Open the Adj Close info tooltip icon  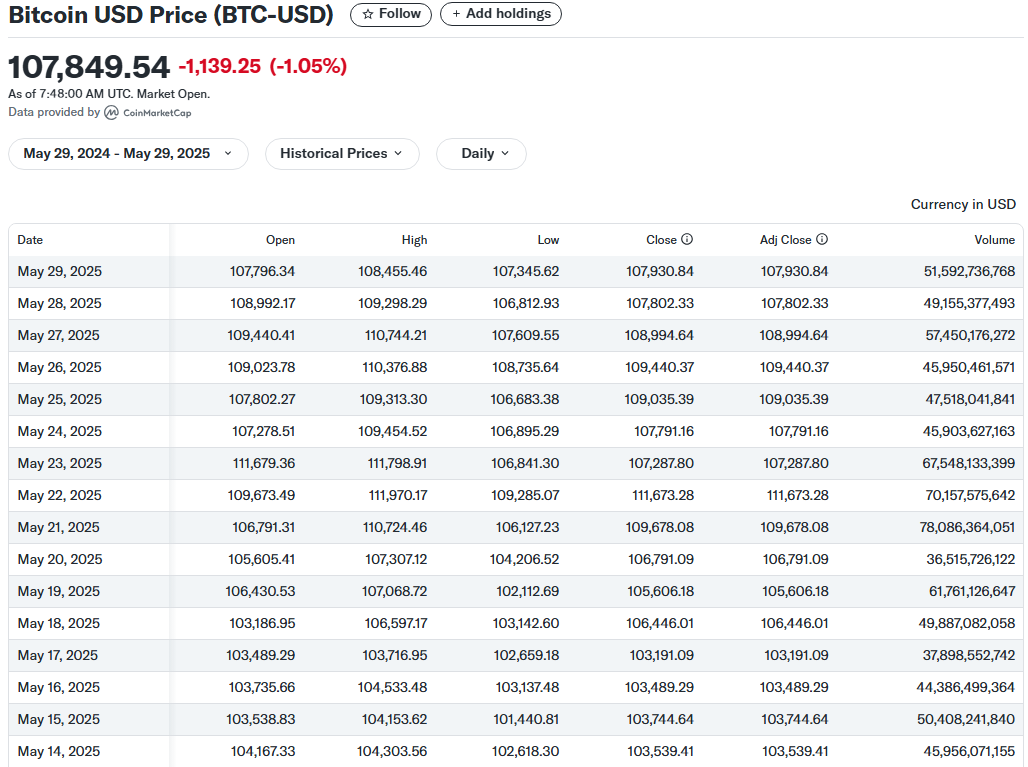822,239
